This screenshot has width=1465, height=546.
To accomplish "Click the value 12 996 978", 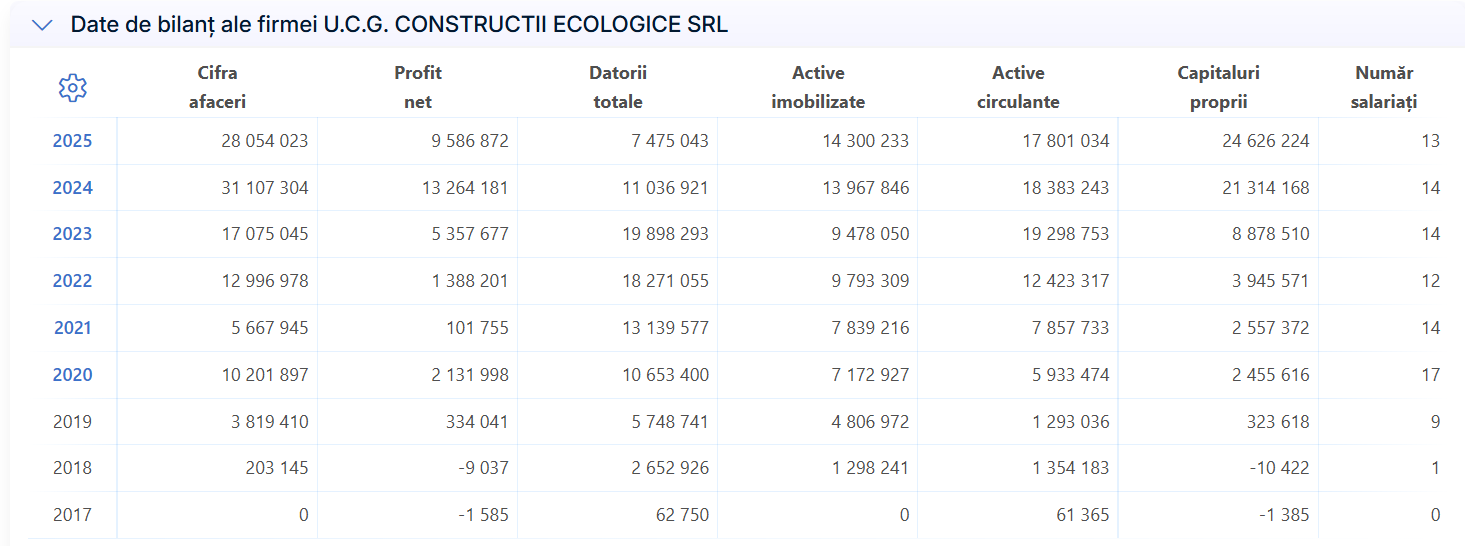I will tap(265, 281).
